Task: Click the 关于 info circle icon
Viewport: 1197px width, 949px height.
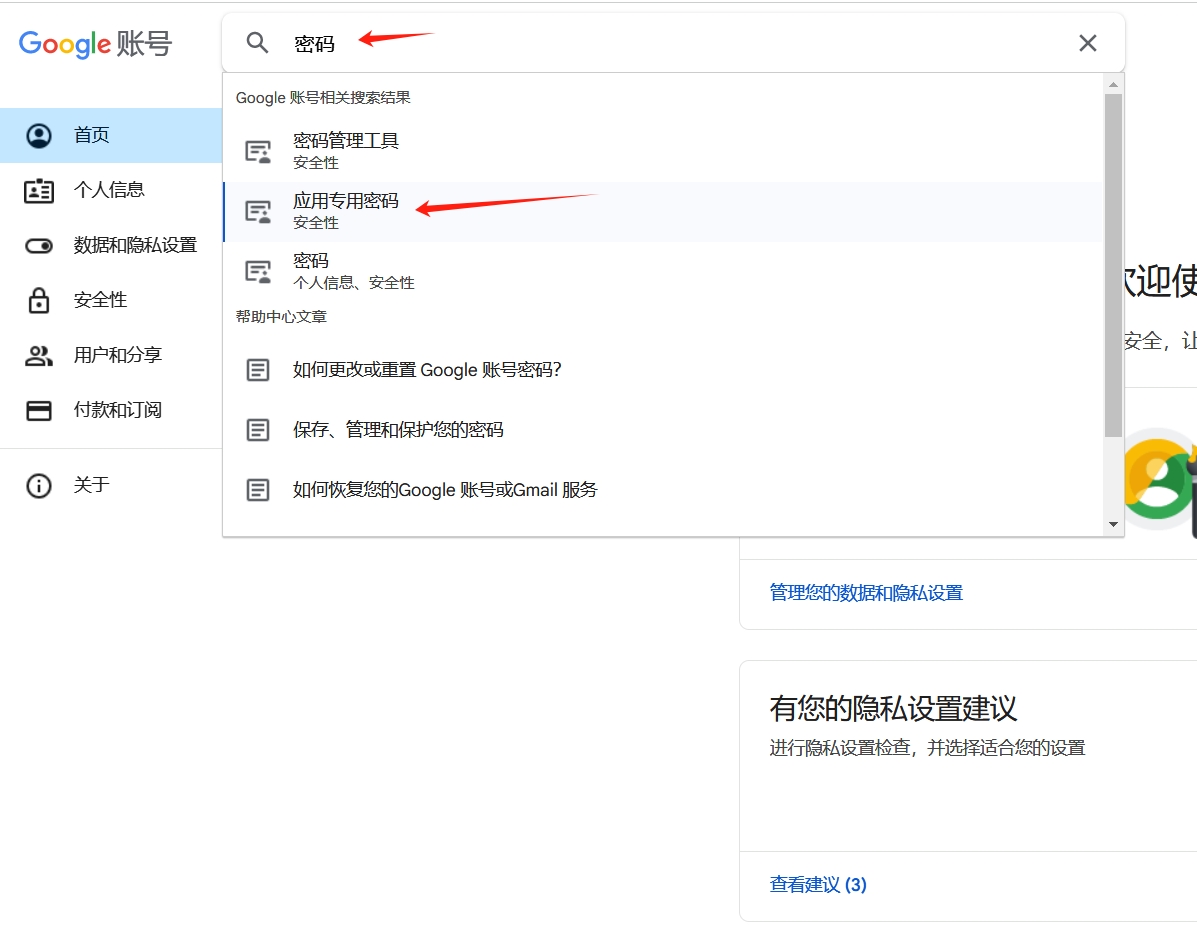Action: (x=39, y=486)
